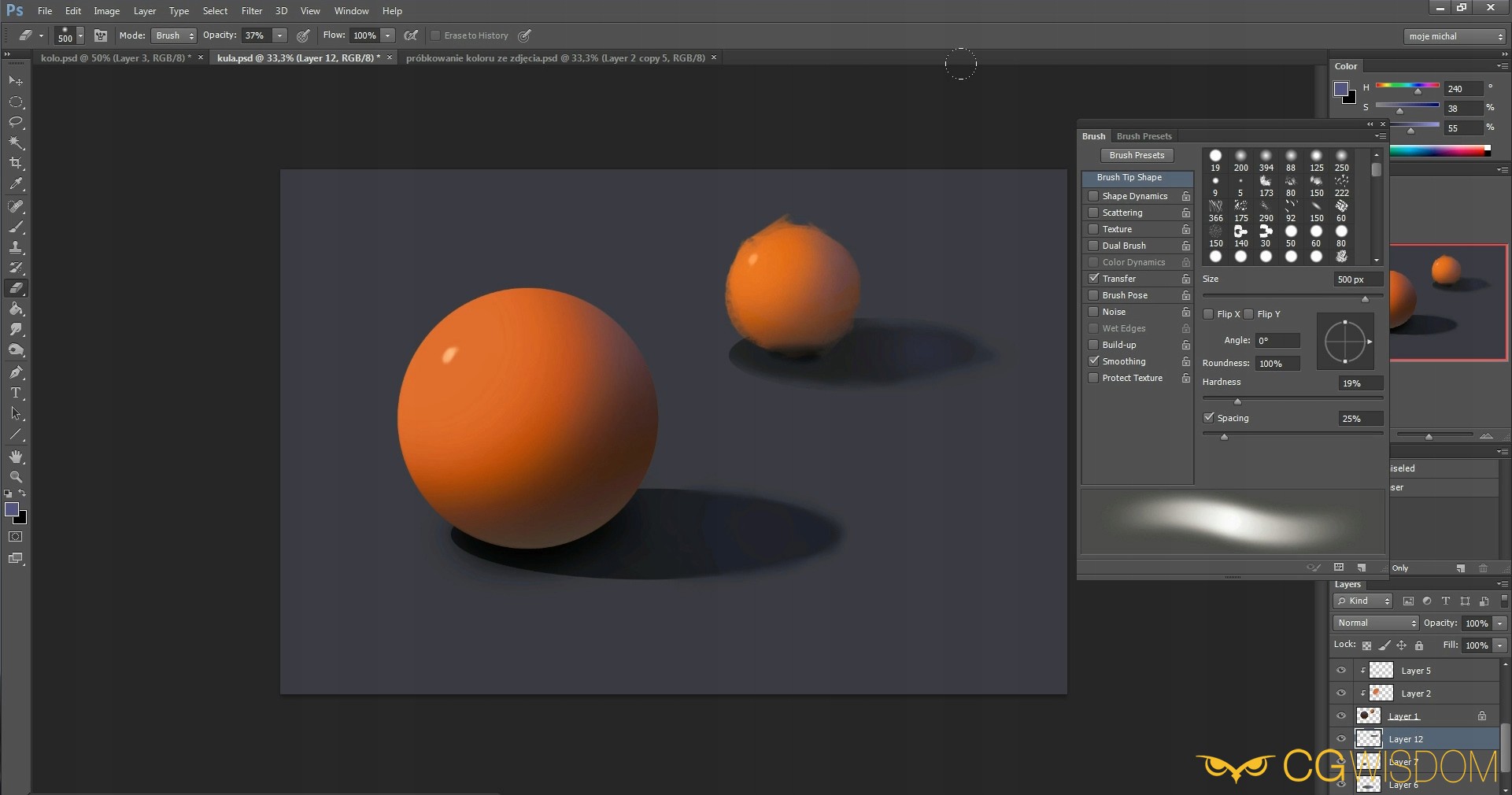Image resolution: width=1512 pixels, height=795 pixels.
Task: Uncheck the Smoothing brush option
Action: pyautogui.click(x=1093, y=361)
